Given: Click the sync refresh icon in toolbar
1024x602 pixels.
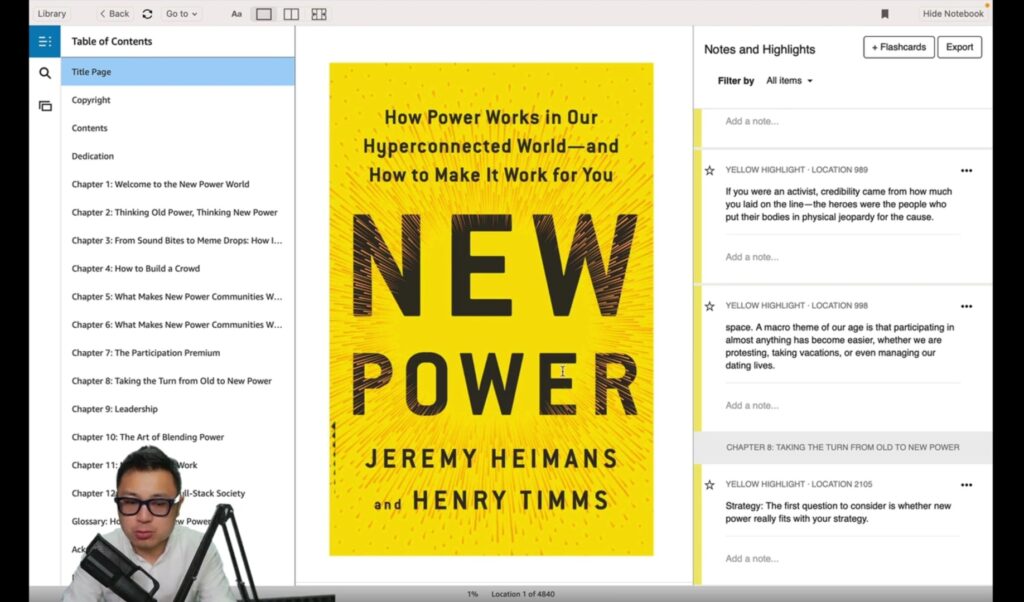Looking at the screenshot, I should click(x=148, y=14).
